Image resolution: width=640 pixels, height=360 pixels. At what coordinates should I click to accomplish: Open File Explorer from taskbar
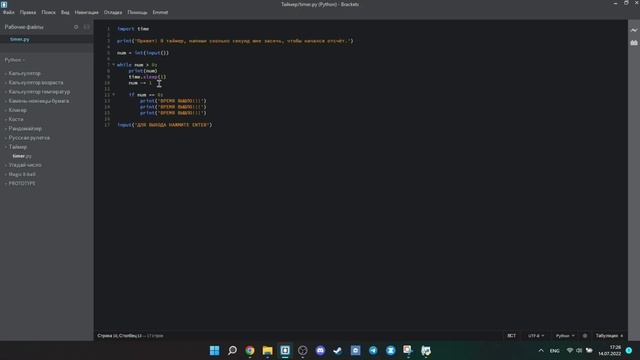pyautogui.click(x=267, y=351)
